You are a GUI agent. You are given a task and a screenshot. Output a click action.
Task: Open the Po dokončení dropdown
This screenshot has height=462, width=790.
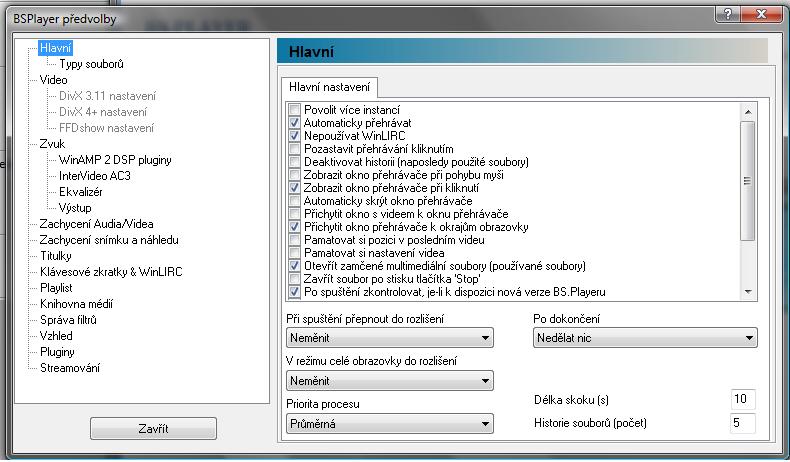click(x=645, y=338)
